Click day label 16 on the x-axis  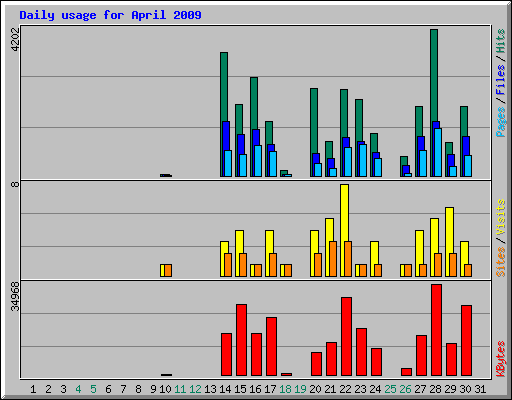click(x=255, y=389)
